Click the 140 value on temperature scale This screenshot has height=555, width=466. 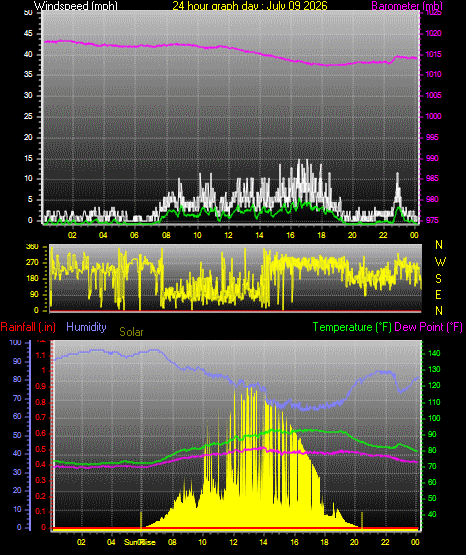(x=434, y=353)
